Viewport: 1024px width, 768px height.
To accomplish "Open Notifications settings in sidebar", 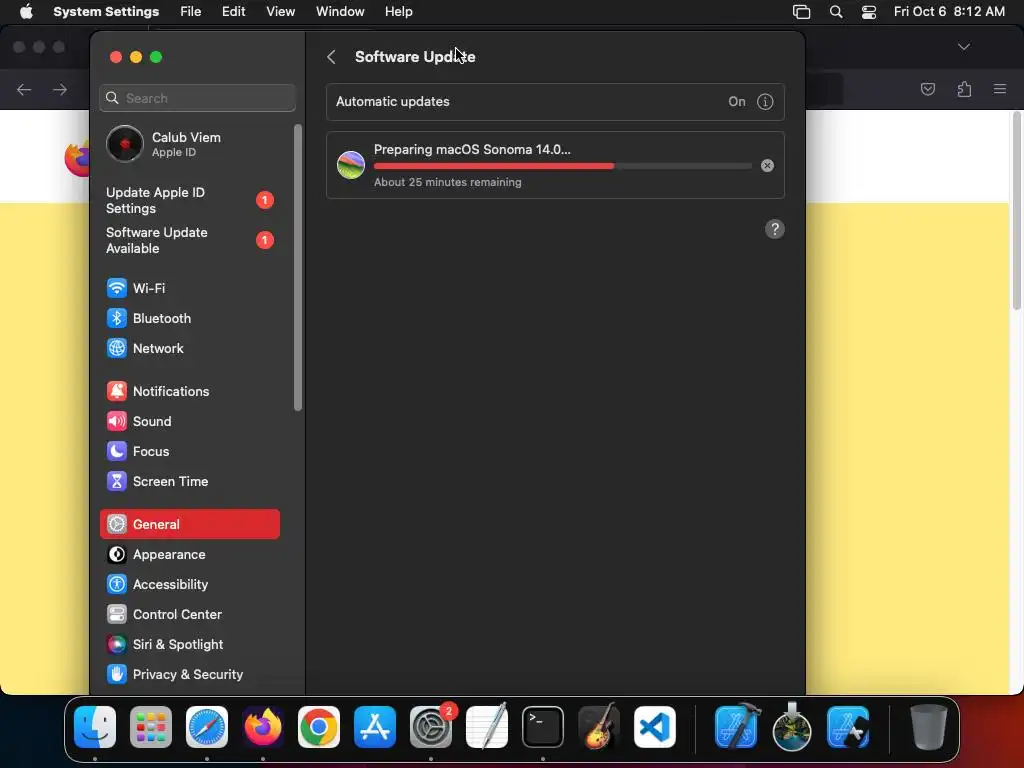I will pyautogui.click(x=190, y=391).
